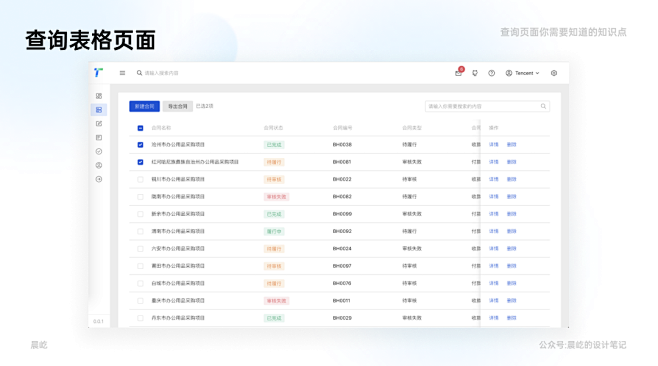
Task: Open the check-circle result sidebar icon
Action: (99, 152)
